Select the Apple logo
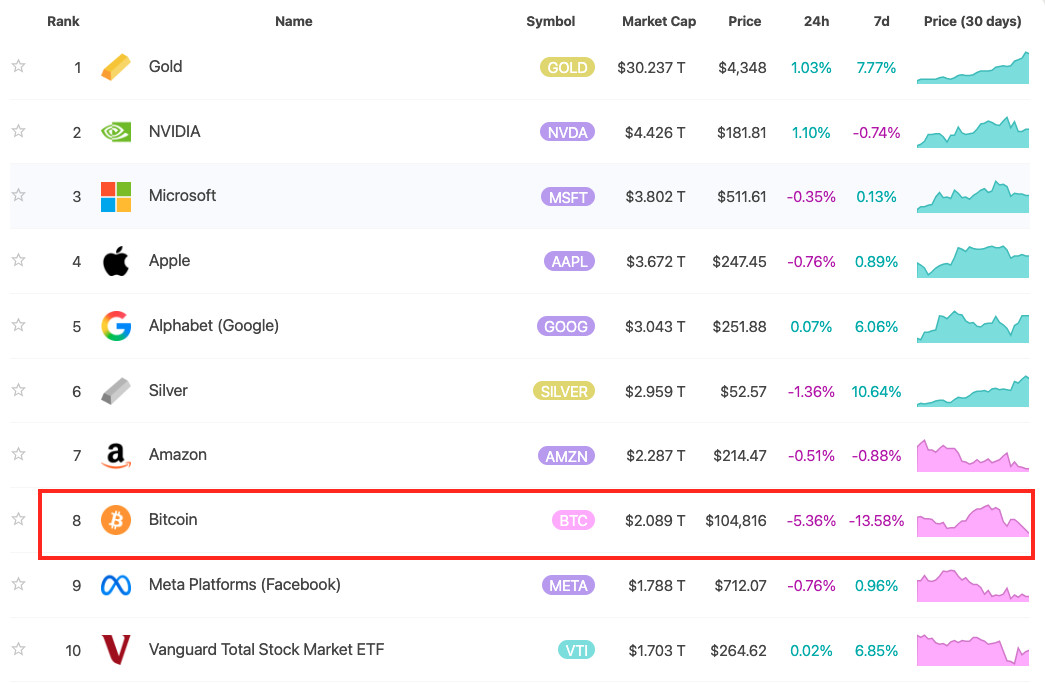 [x=114, y=260]
